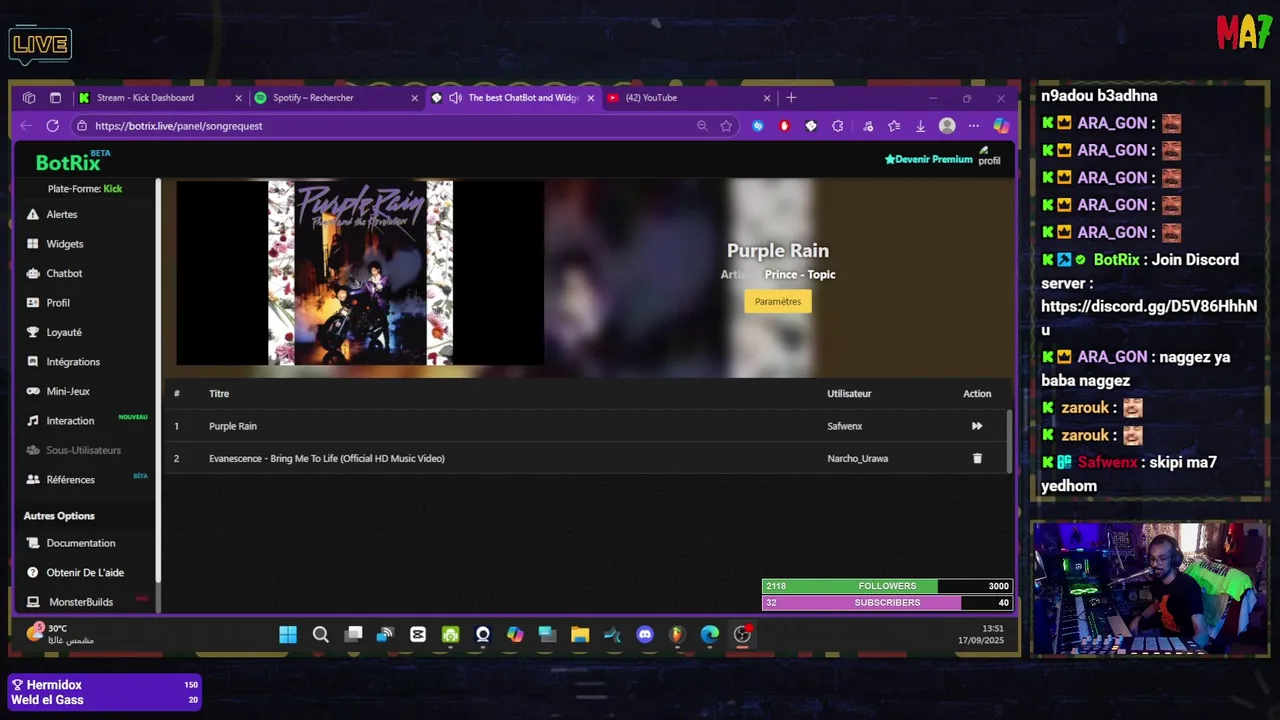Viewport: 1280px width, 720px height.
Task: Open tab actions menu icon
Action: point(55,98)
